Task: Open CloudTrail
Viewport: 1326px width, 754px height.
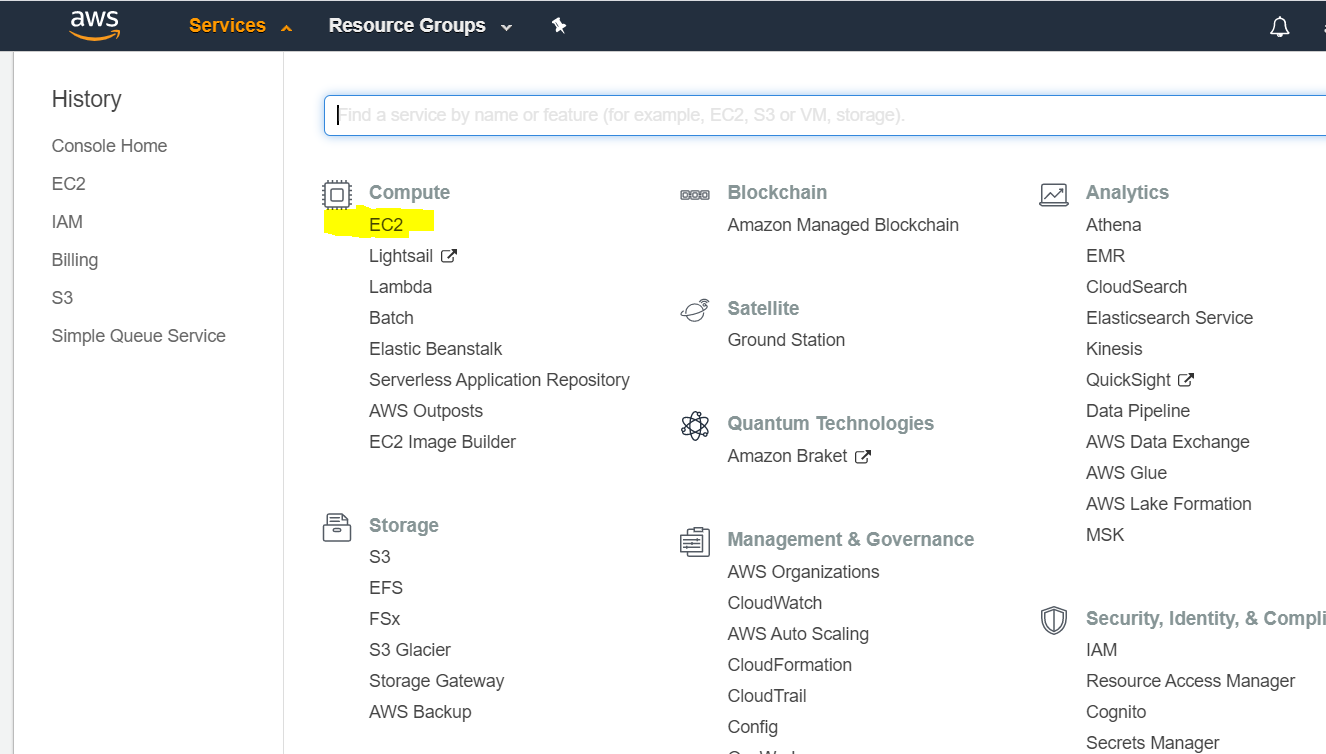Action: [767, 696]
